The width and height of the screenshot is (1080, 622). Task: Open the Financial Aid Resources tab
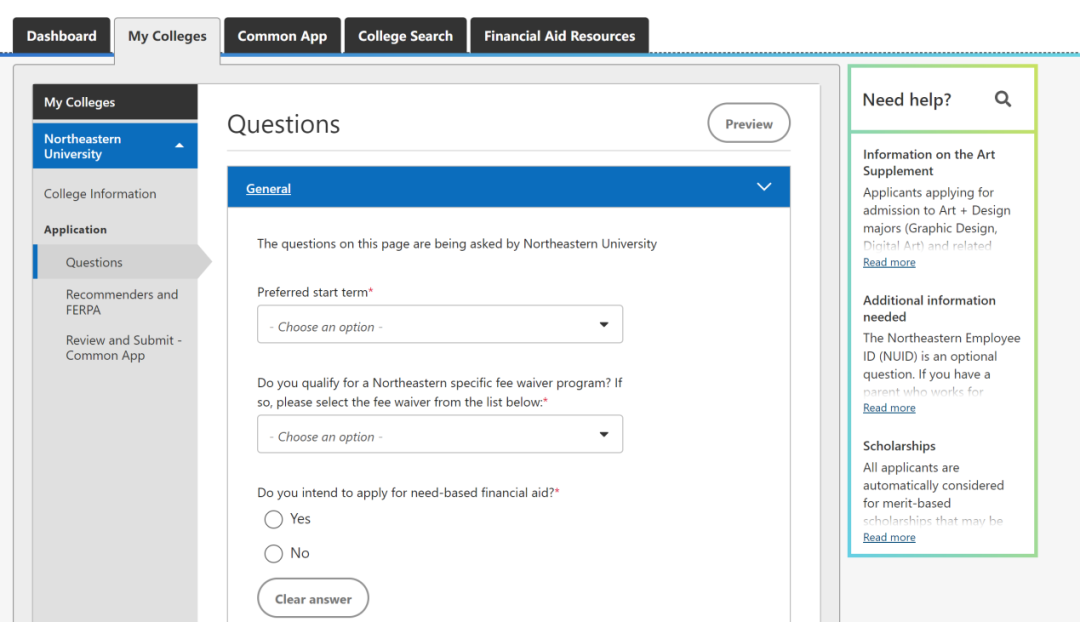point(559,36)
